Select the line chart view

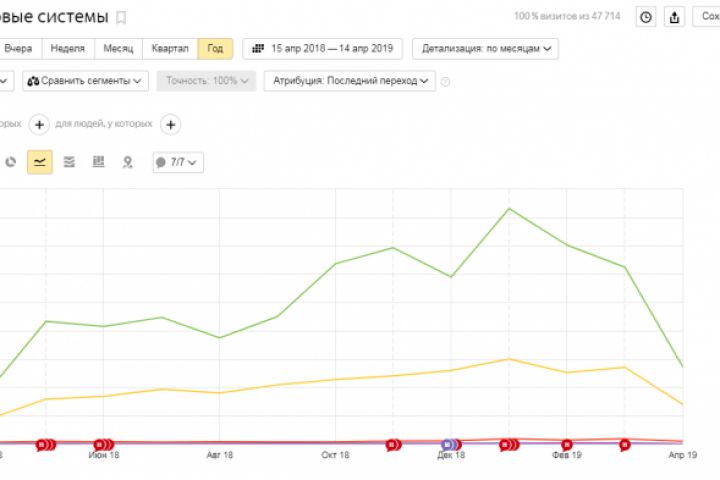tap(40, 161)
